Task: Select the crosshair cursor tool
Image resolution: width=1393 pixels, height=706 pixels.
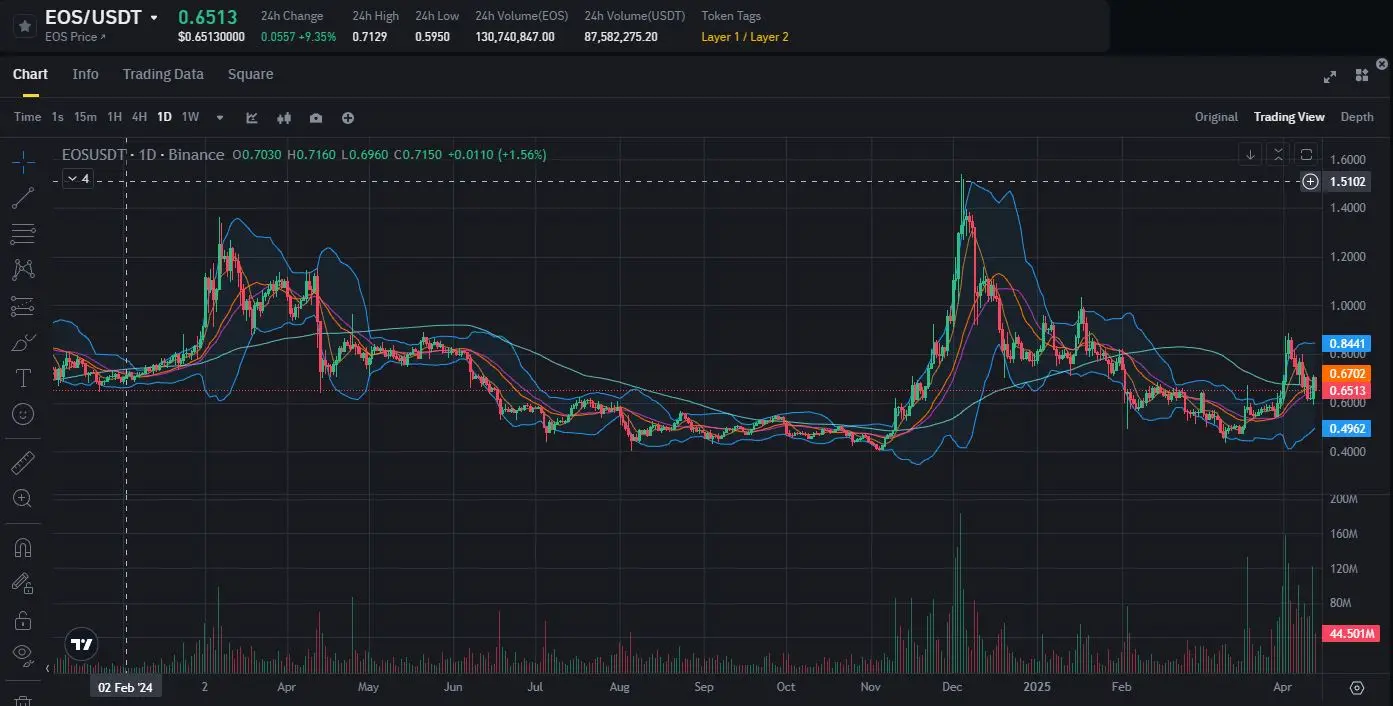Action: click(x=23, y=161)
